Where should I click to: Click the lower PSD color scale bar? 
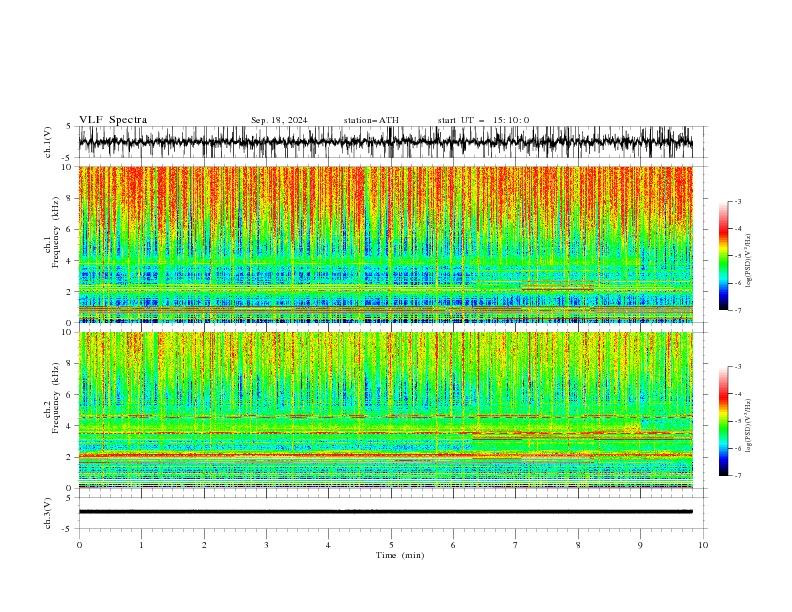[723, 421]
